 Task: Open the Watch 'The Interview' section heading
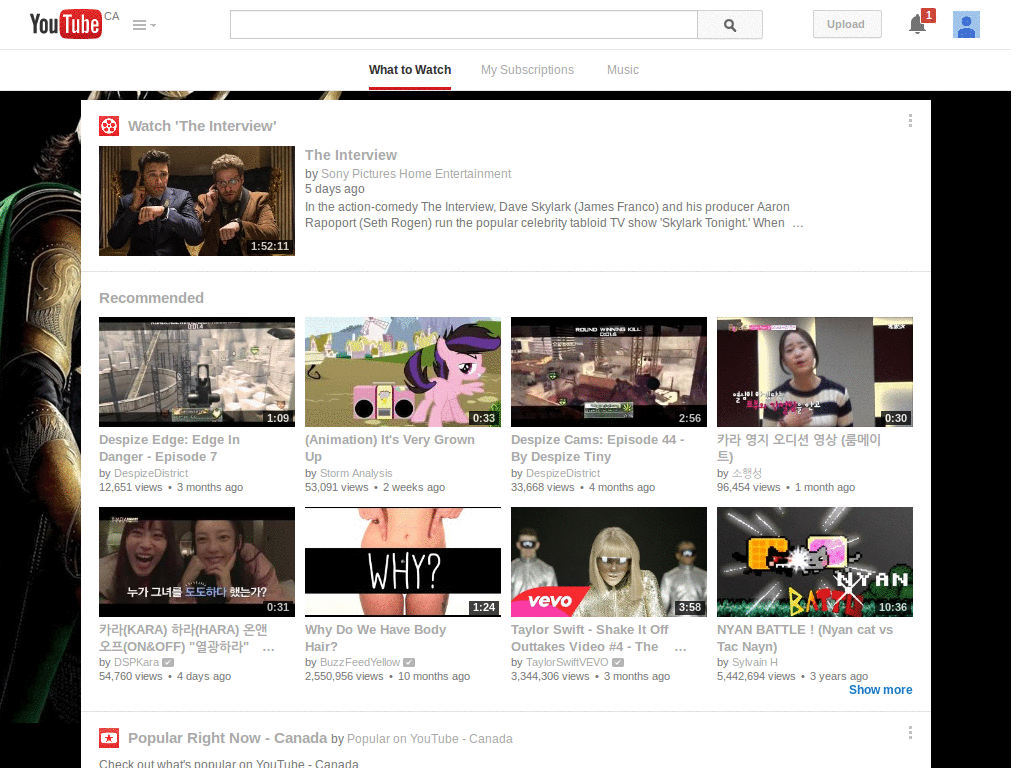click(x=202, y=126)
